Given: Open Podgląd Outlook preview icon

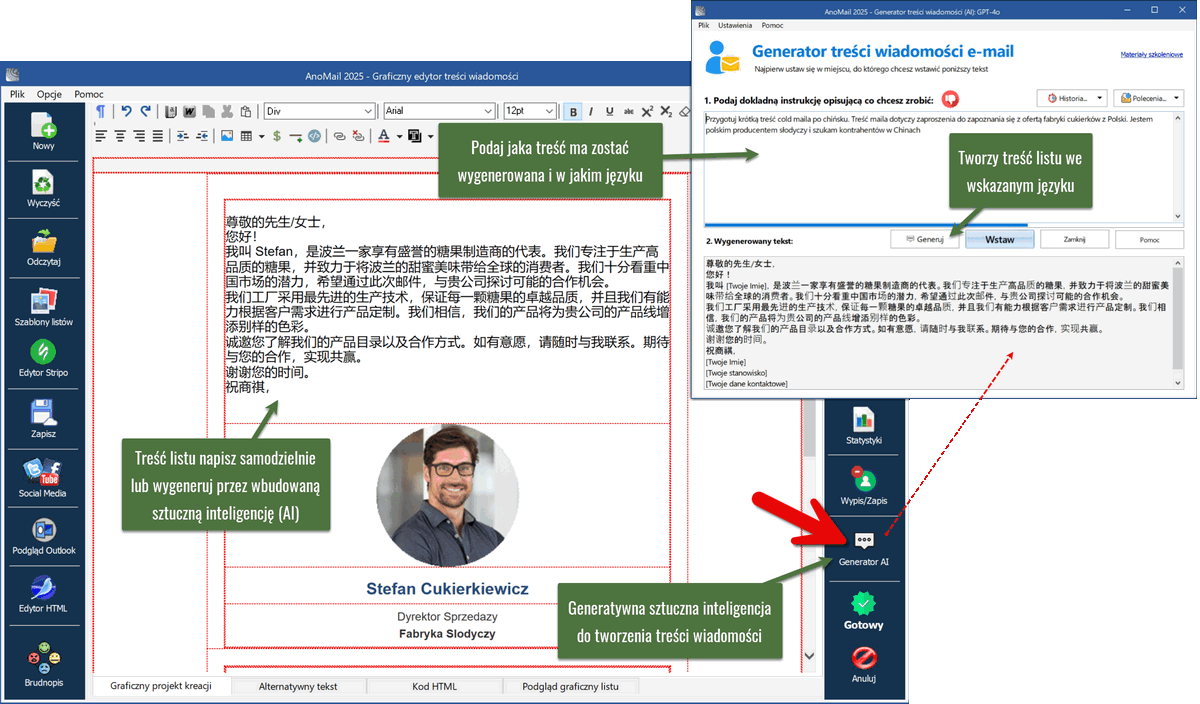Looking at the screenshot, I should click(44, 529).
